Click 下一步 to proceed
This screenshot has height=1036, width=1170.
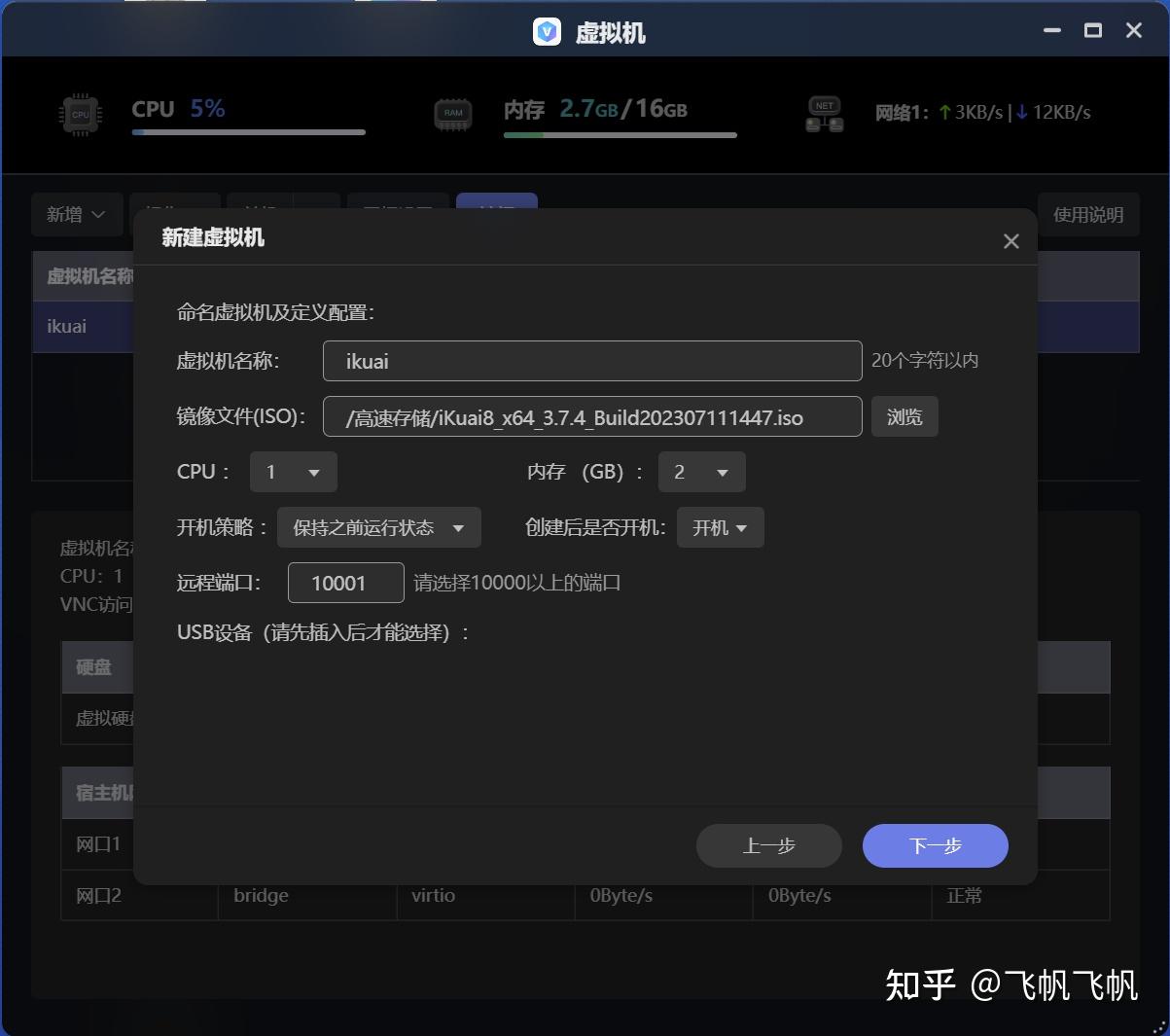934,845
